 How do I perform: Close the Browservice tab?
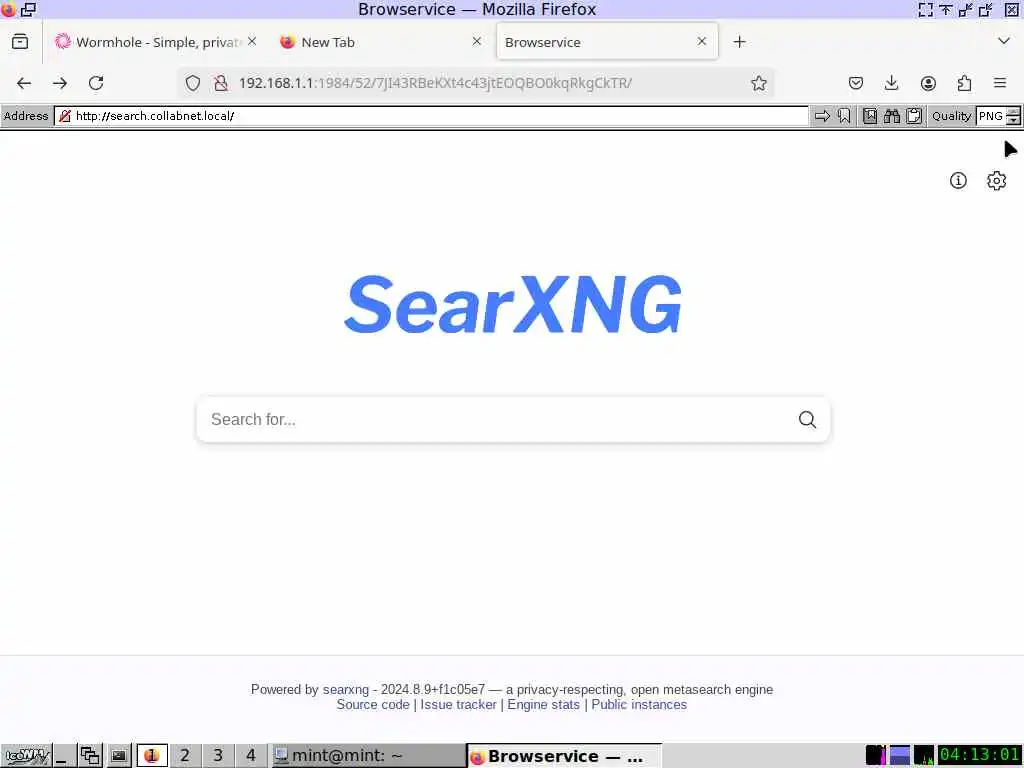tap(702, 41)
